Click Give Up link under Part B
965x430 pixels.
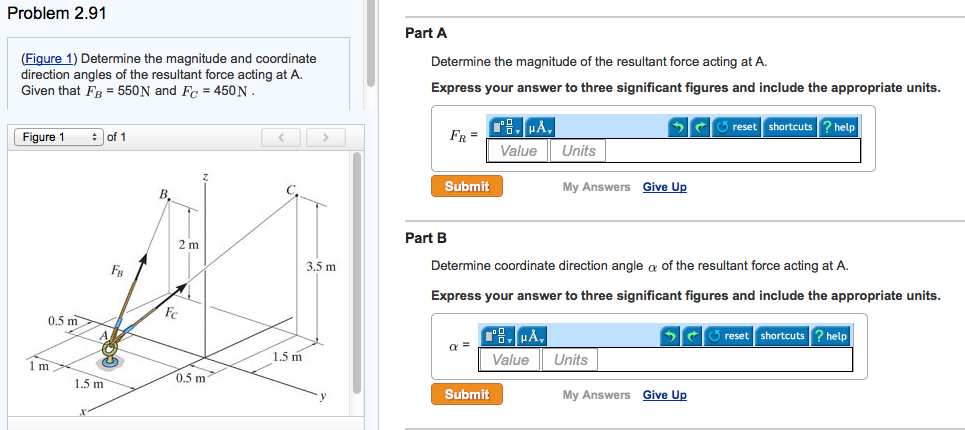pyautogui.click(x=664, y=395)
